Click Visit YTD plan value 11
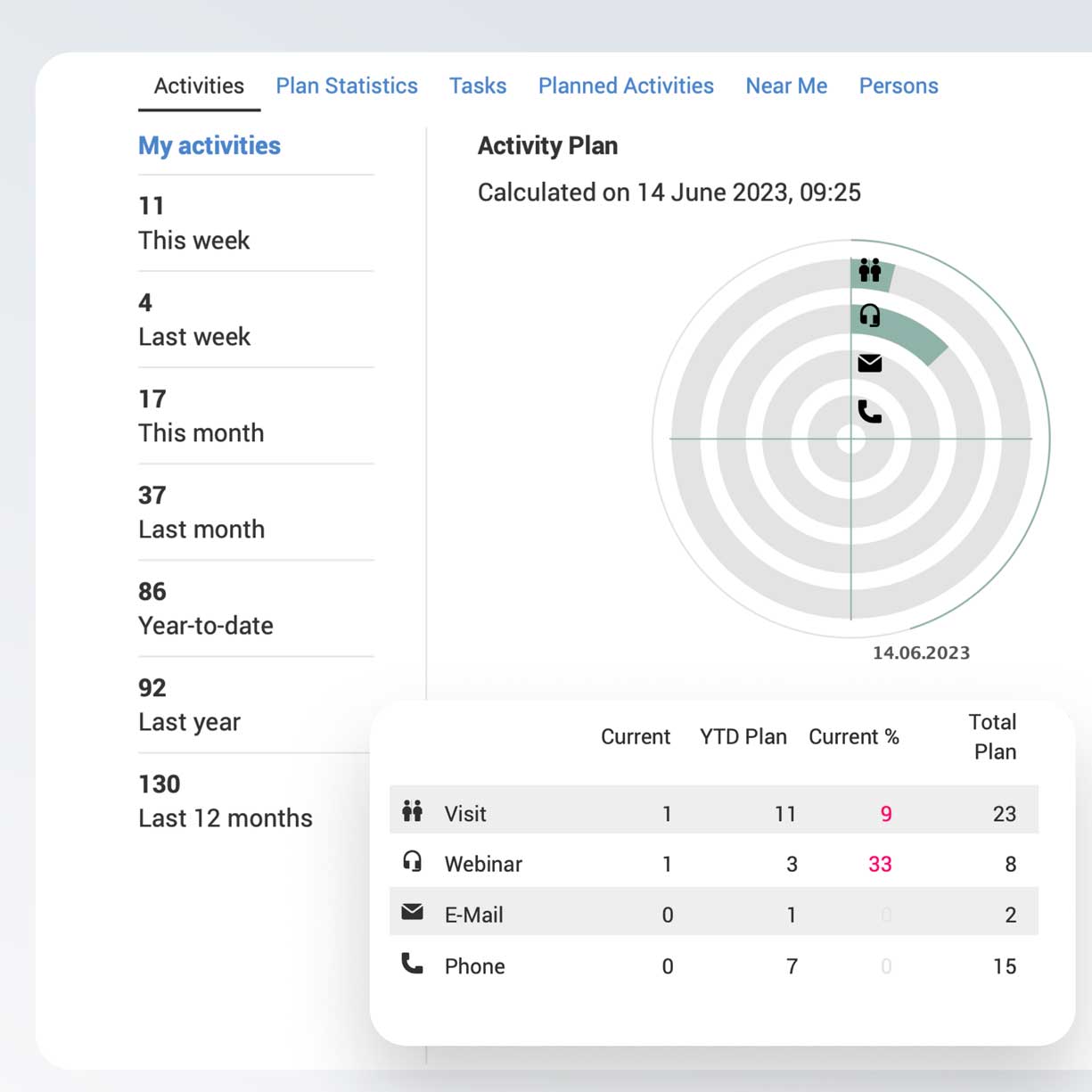The image size is (1092, 1092). [x=785, y=814]
